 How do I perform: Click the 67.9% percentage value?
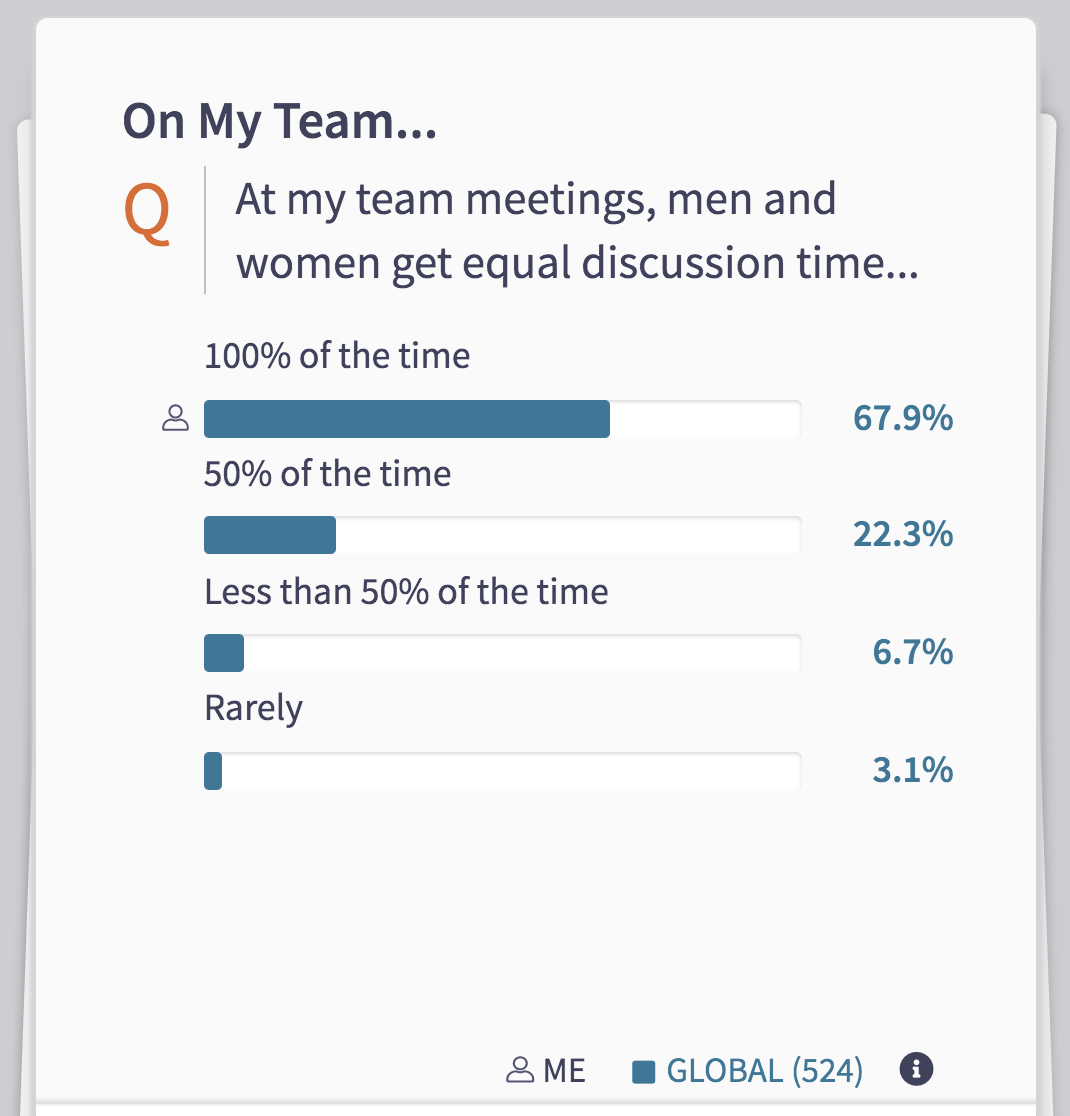pyautogui.click(x=903, y=418)
